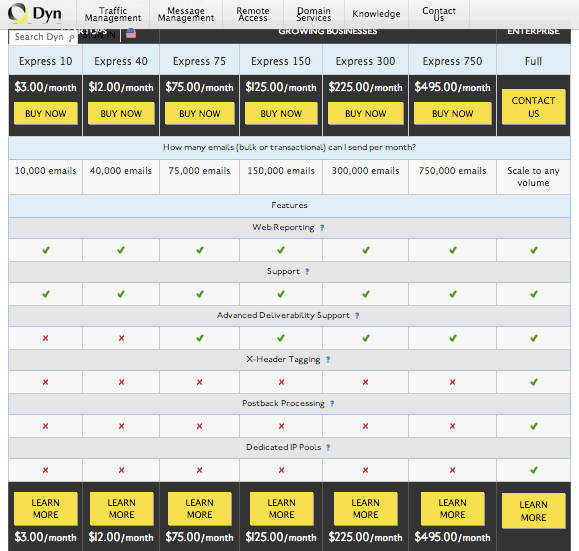Click the emails per month question row
The image size is (579, 551).
point(290,148)
